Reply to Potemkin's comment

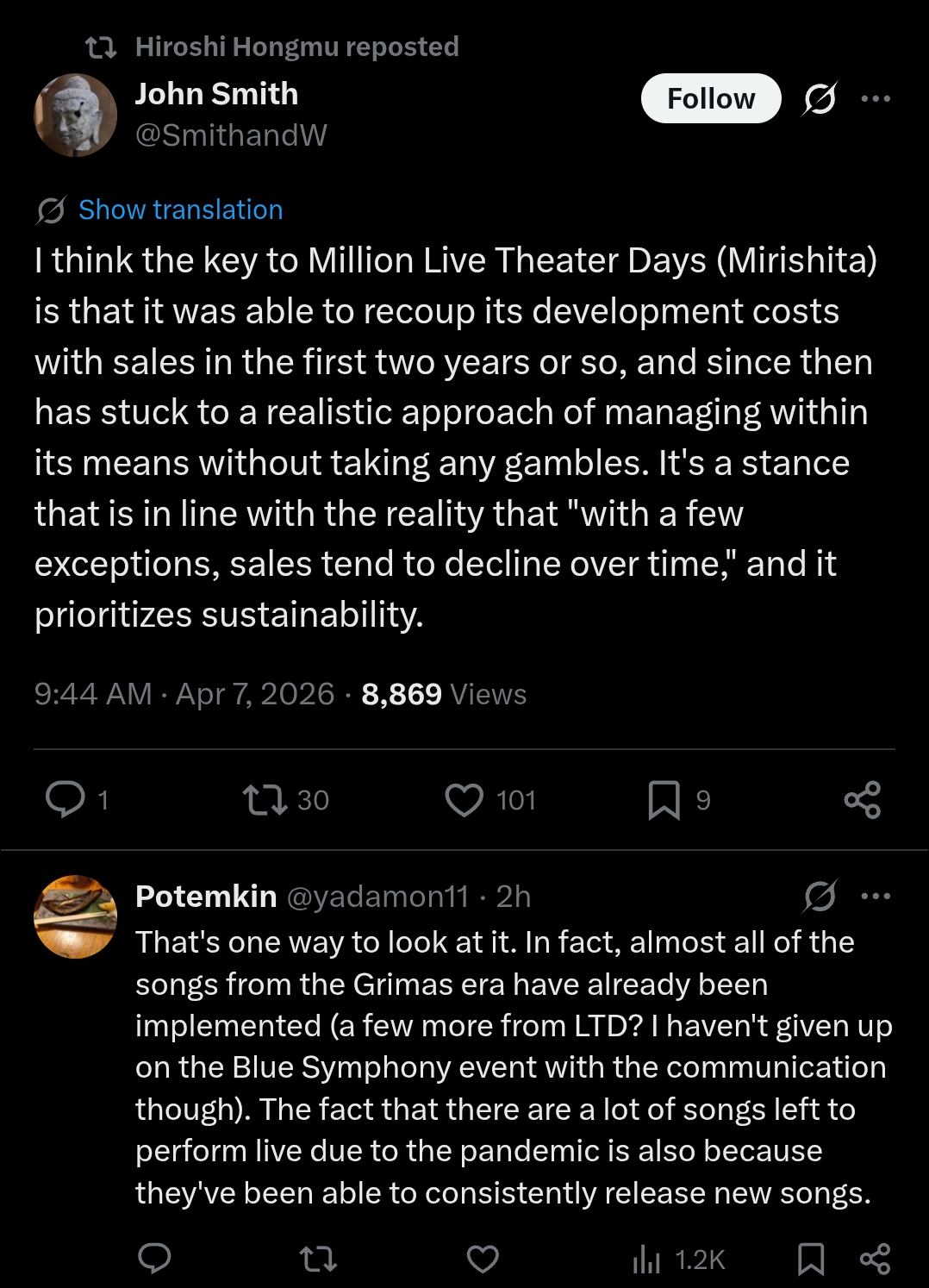(155, 1259)
